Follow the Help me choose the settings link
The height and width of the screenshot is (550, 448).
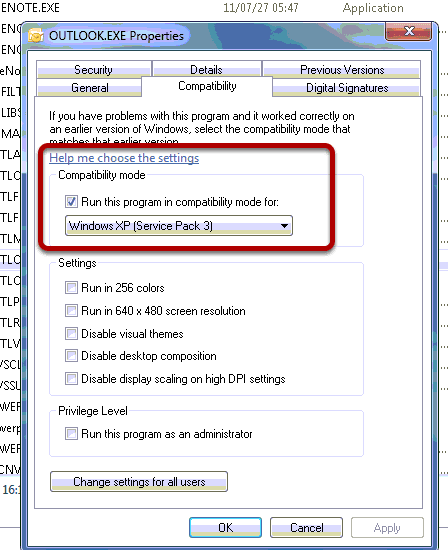pos(124,158)
